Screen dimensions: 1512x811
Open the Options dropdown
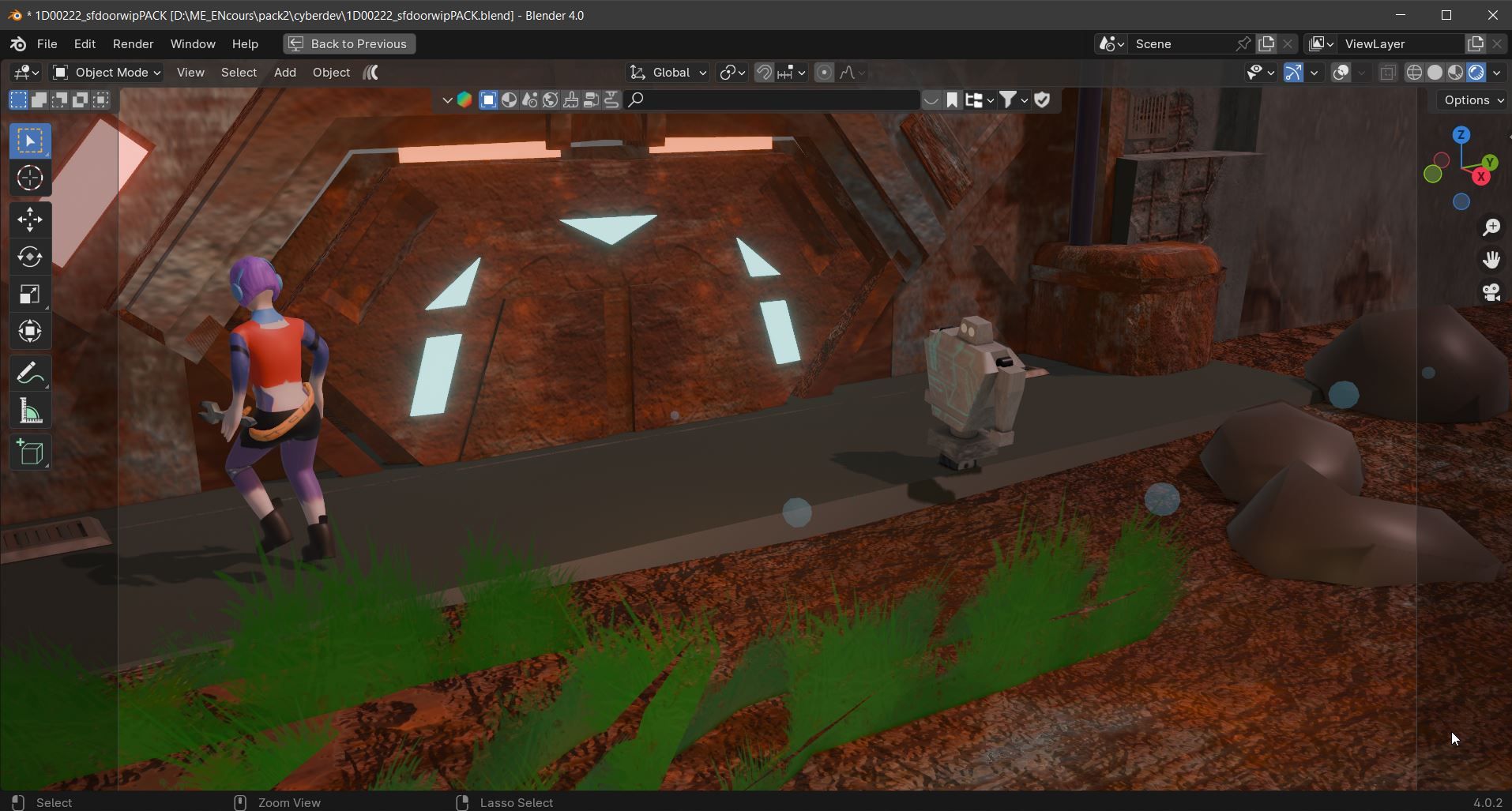(1473, 100)
